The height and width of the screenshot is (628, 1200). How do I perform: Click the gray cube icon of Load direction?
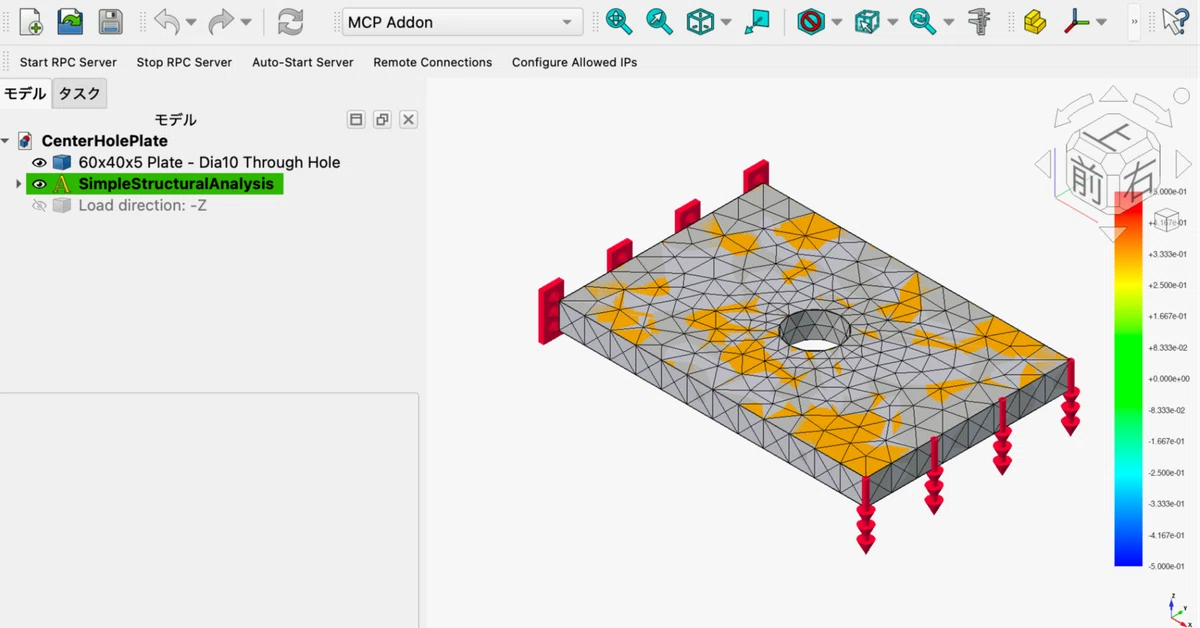point(62,205)
